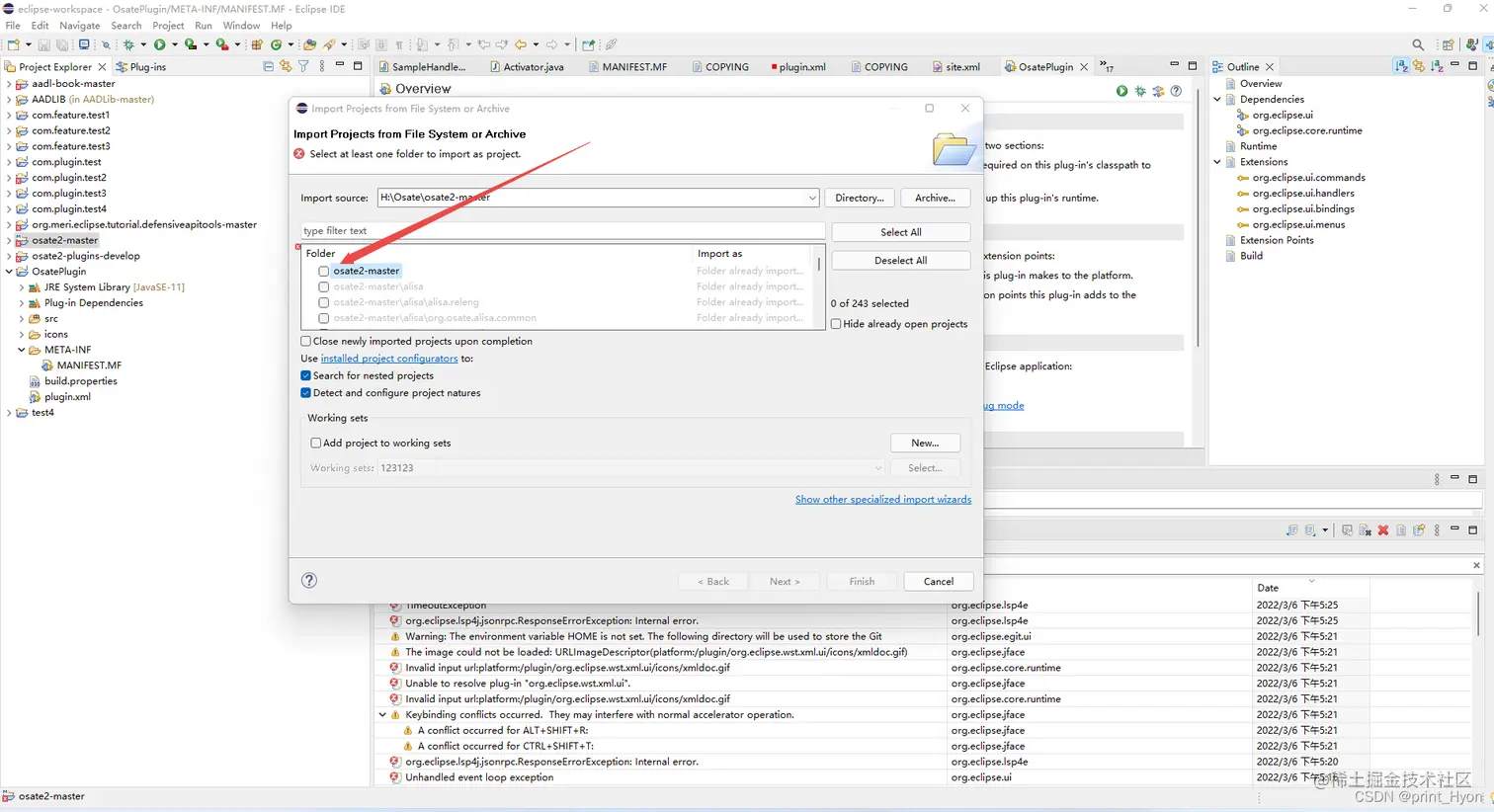Click the Open Type folder toolbar icon
Screen dimensions: 1494x812
pos(309,44)
